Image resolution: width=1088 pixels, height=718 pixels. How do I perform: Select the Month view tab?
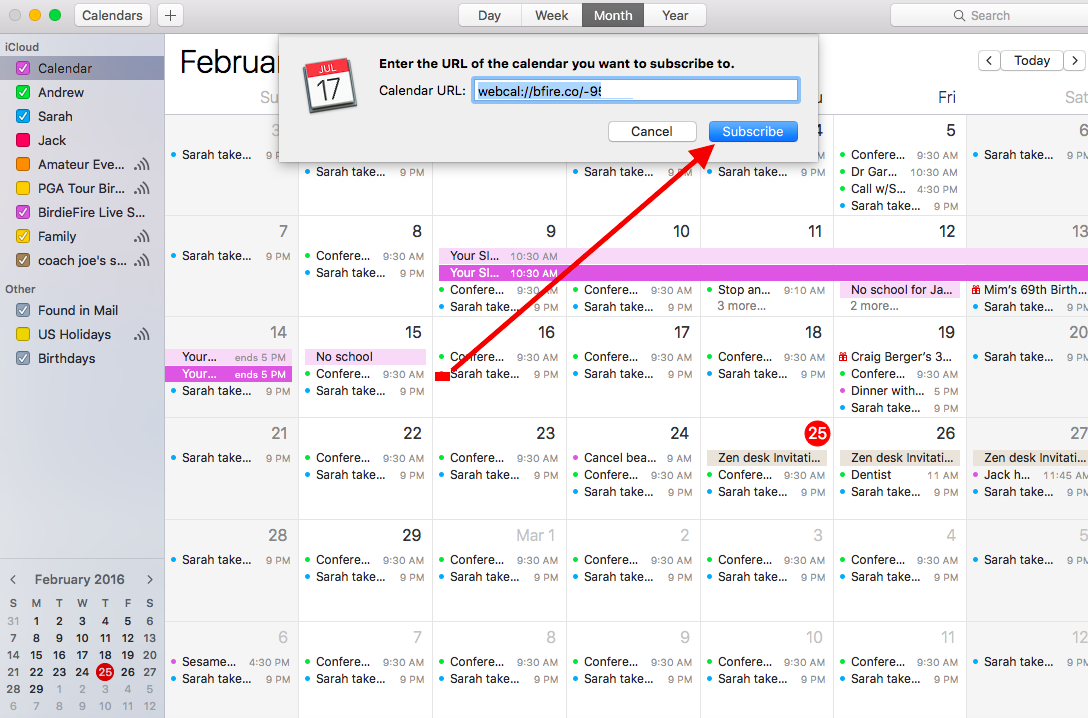tap(613, 15)
